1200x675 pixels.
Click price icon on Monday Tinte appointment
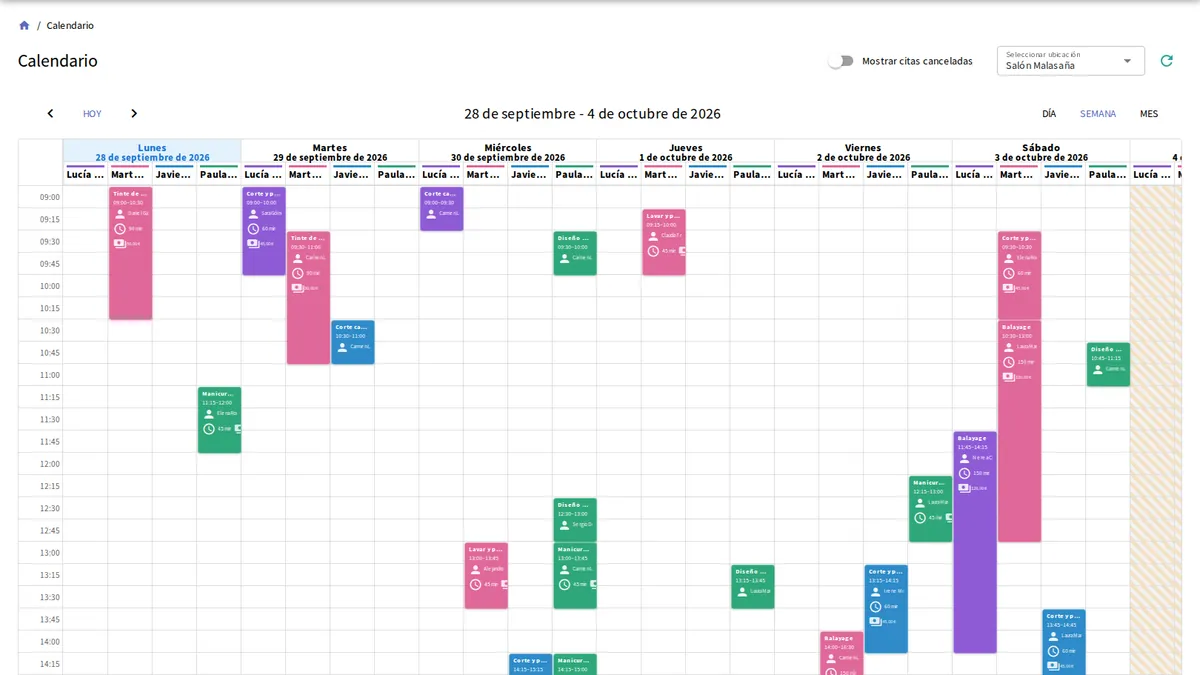pos(120,243)
